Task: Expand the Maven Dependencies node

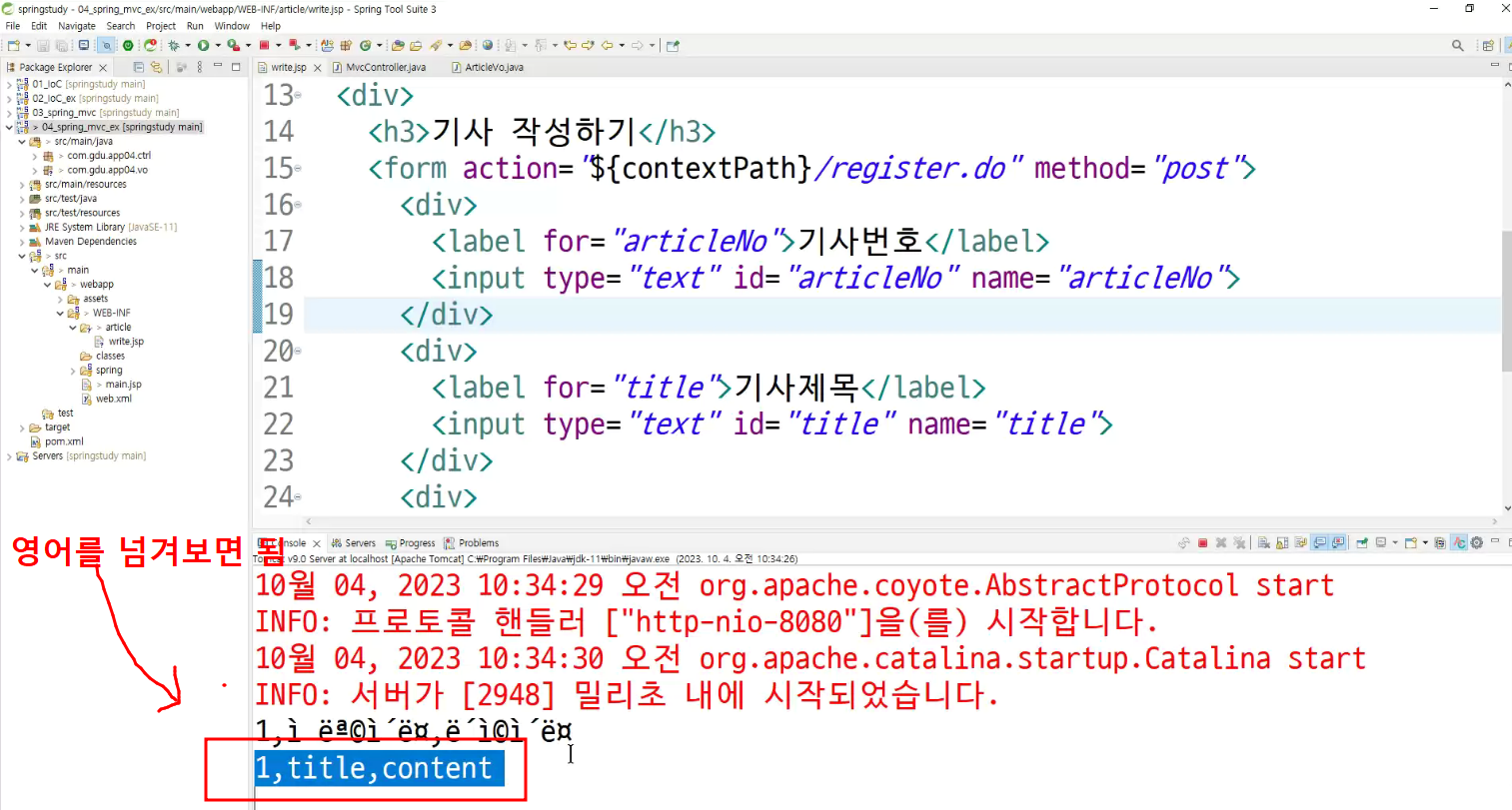Action: 22,242
